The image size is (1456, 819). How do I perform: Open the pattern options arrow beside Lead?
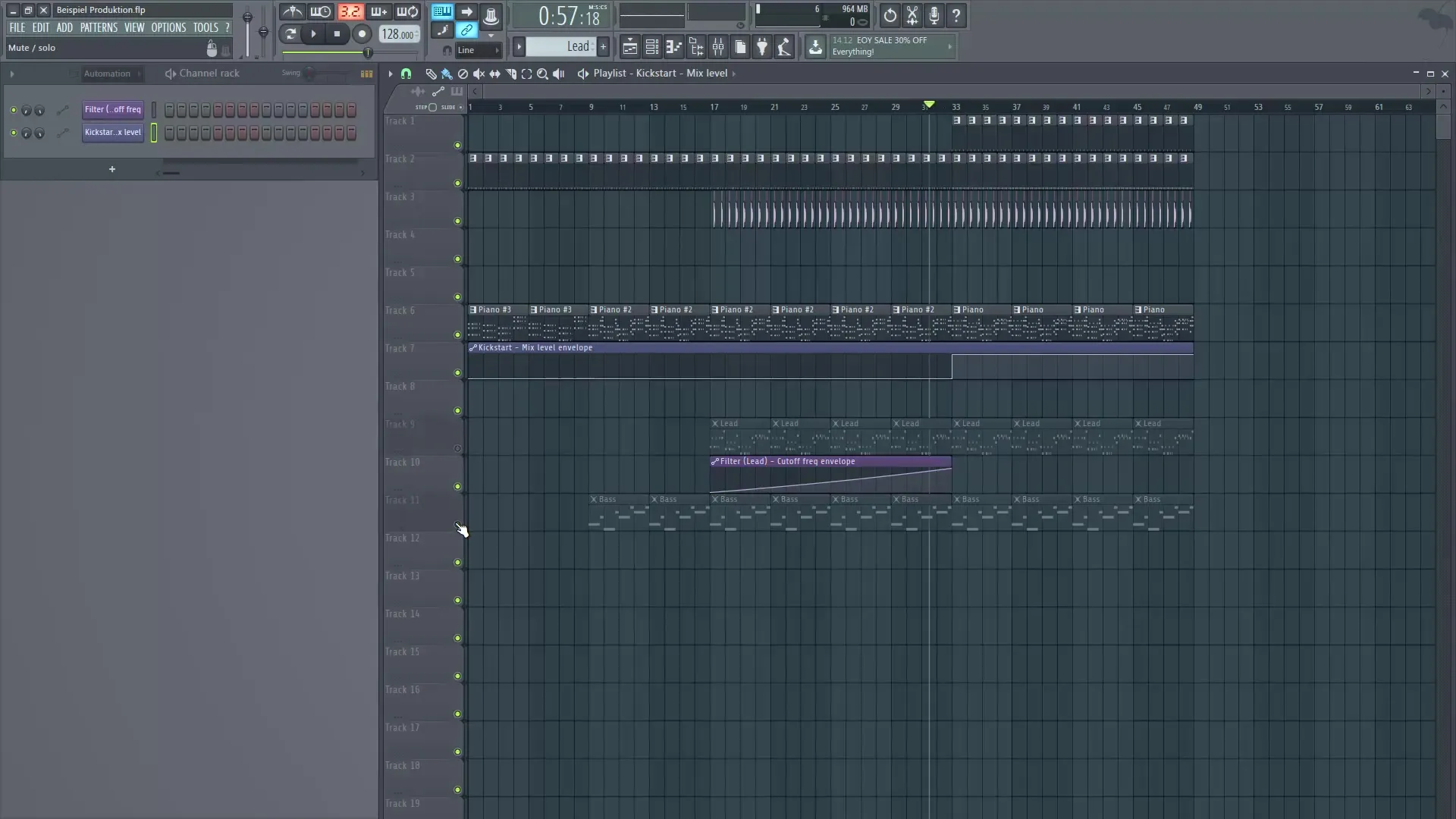click(519, 46)
